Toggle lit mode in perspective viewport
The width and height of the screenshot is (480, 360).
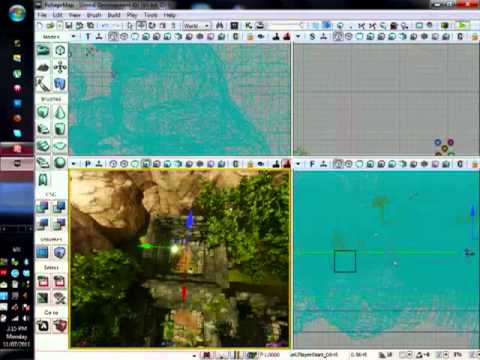tap(146, 164)
